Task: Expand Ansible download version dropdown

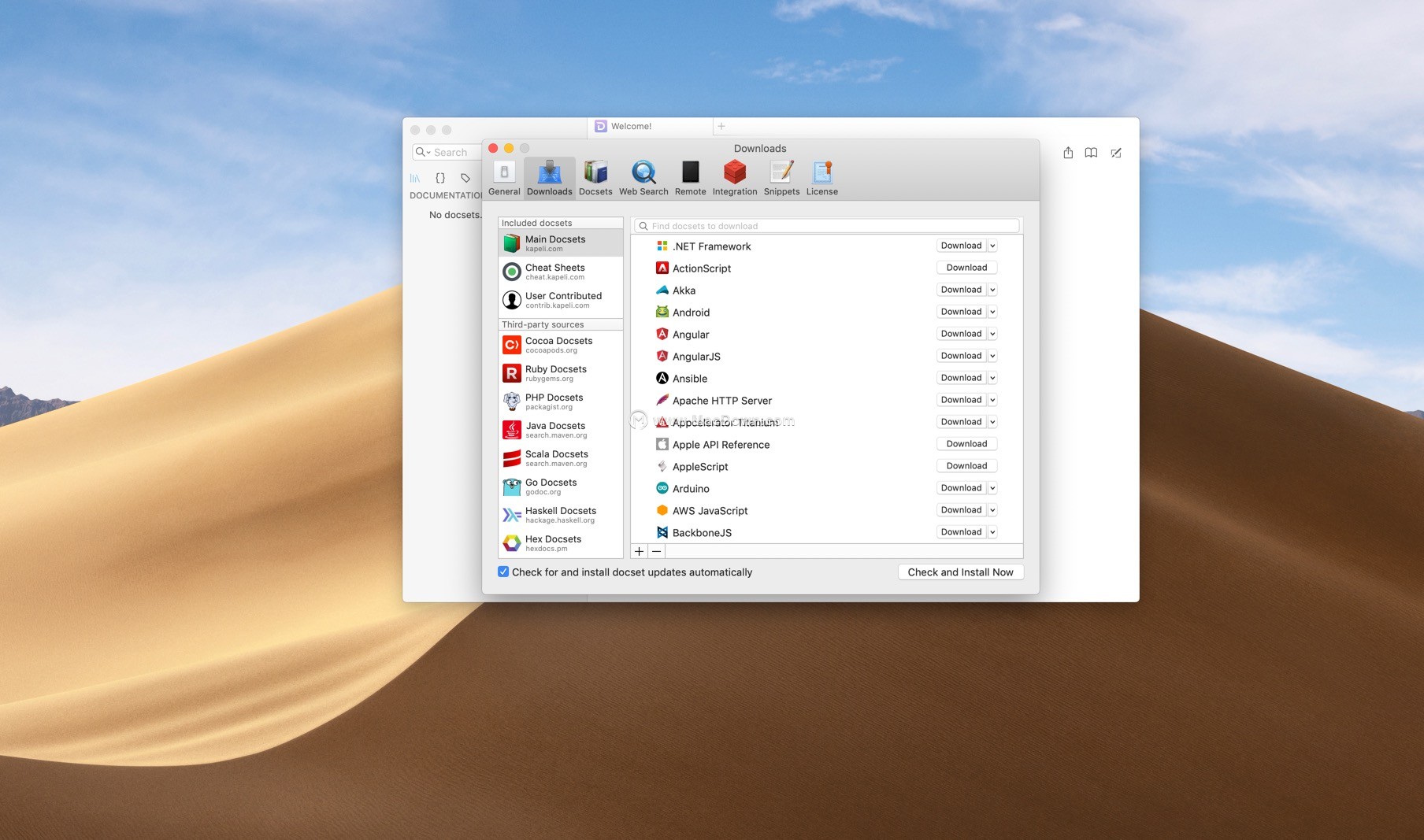Action: [992, 378]
